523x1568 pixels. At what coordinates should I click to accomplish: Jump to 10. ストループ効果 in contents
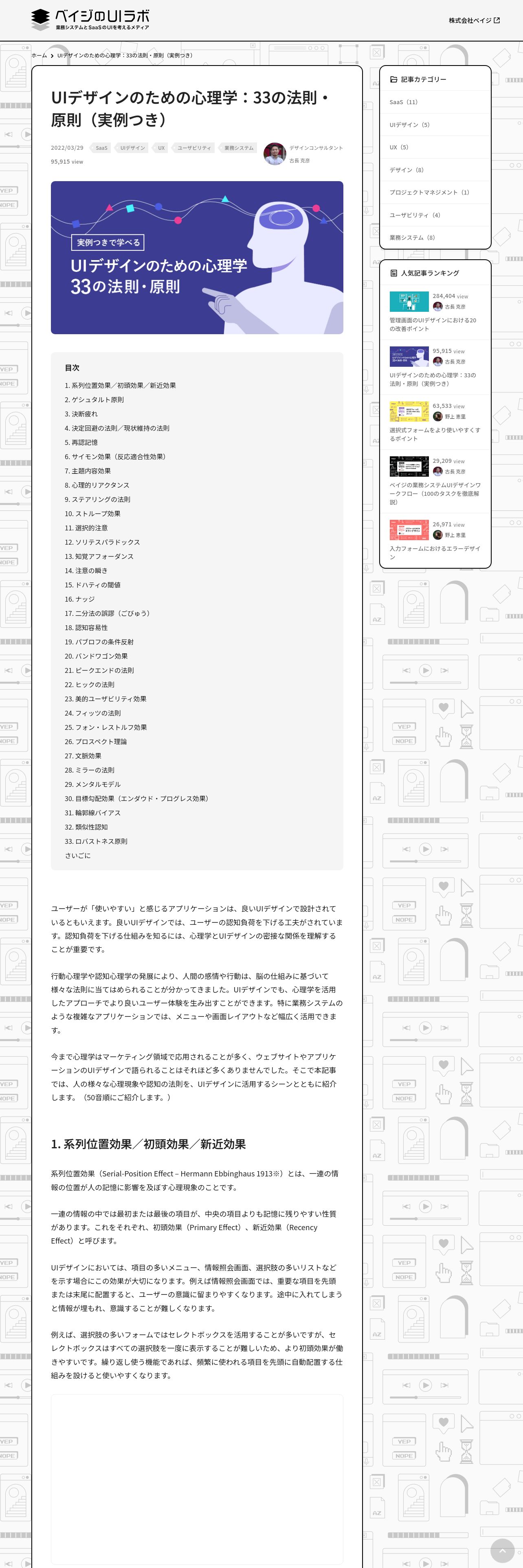tap(92, 514)
